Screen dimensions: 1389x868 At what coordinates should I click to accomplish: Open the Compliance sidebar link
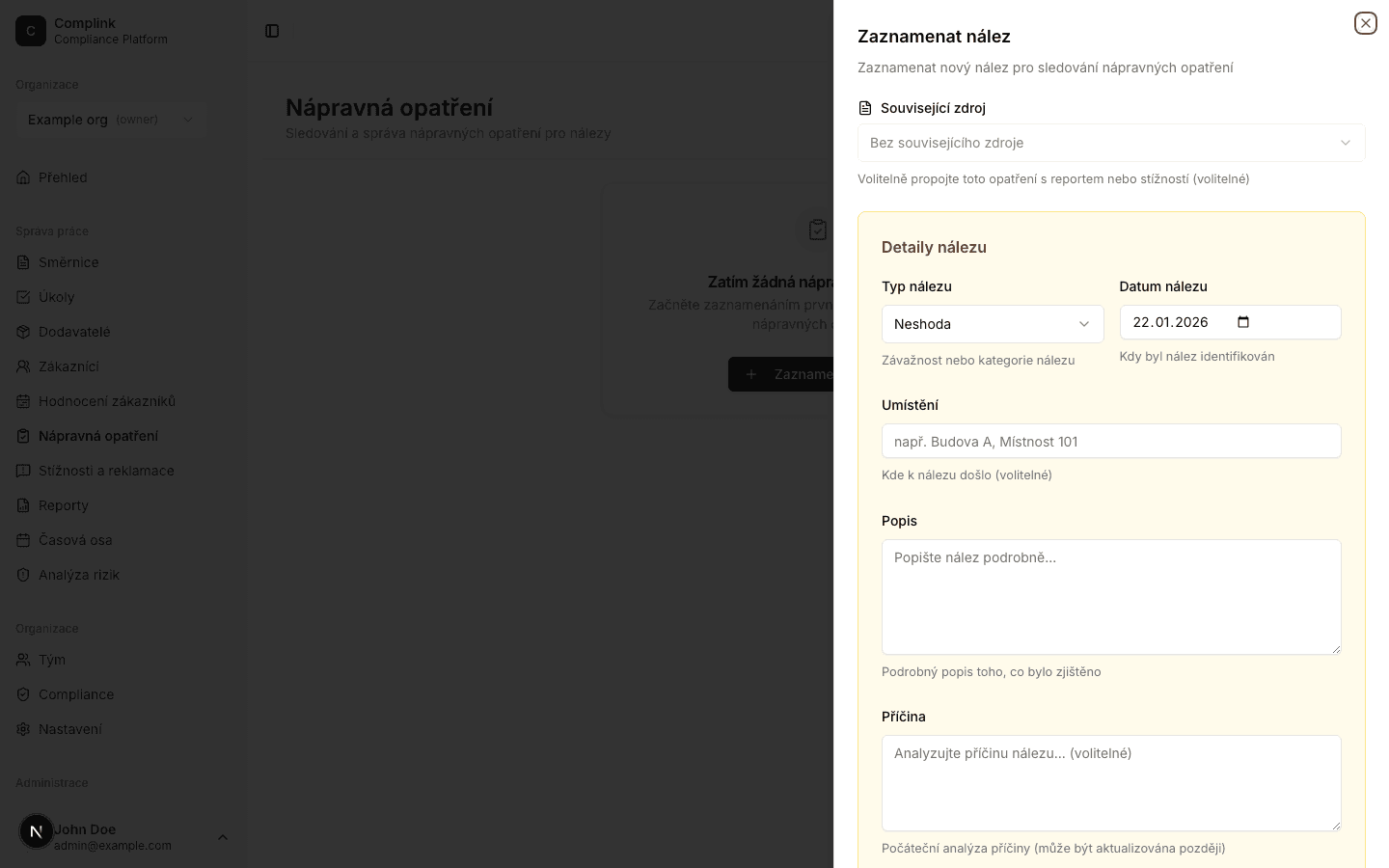(x=76, y=694)
